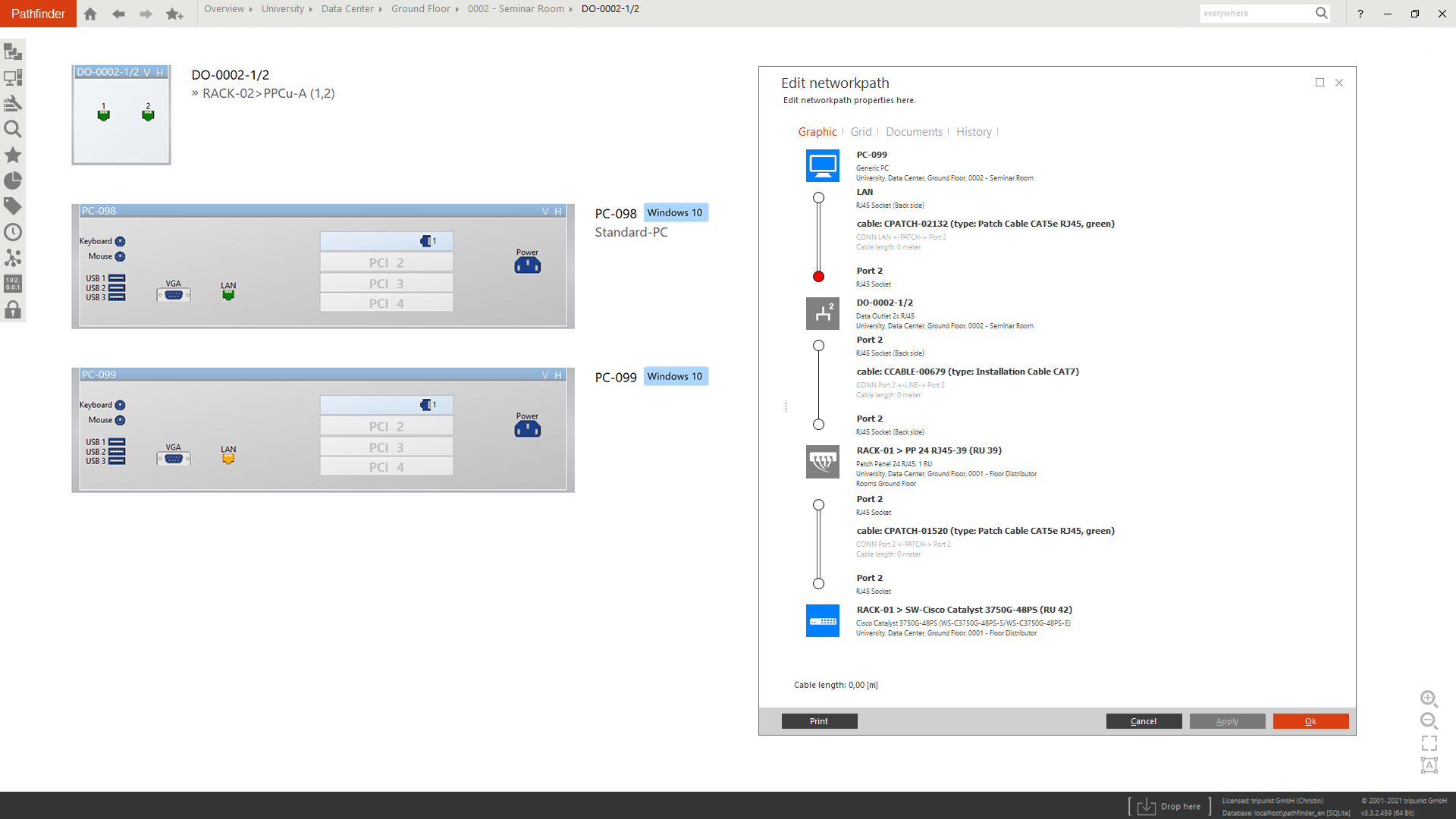Navigate to Ground Floor via breadcrumb
1456x819 pixels.
click(x=422, y=8)
